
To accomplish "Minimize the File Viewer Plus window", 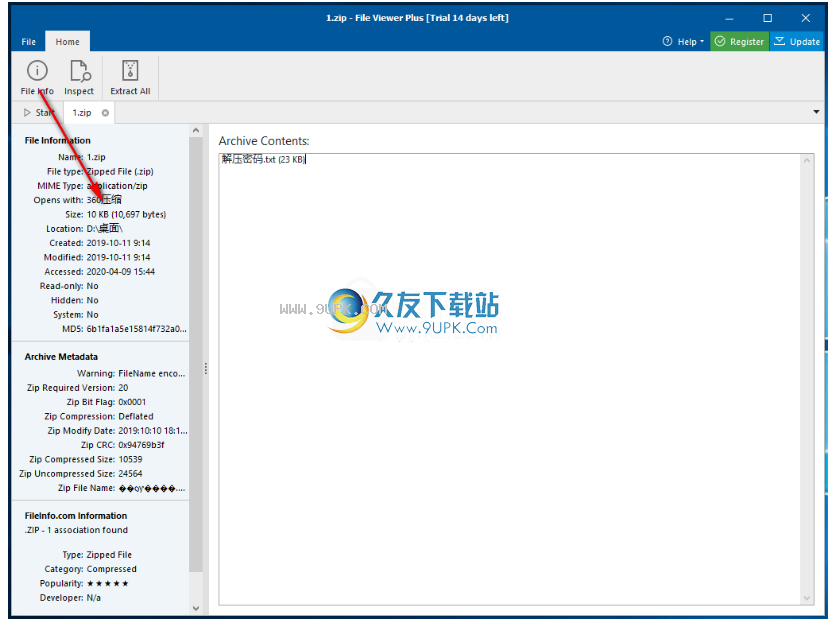I will pyautogui.click(x=730, y=18).
